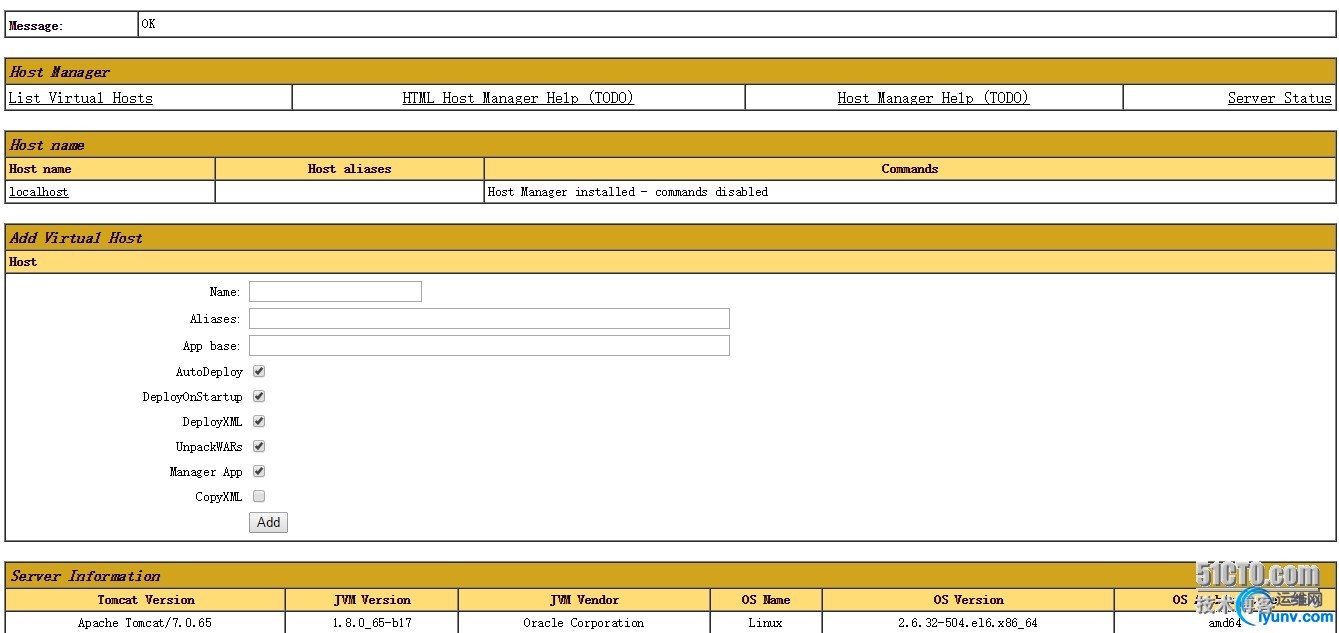The height and width of the screenshot is (633, 1339).
Task: Select the OK message text
Action: (148, 24)
